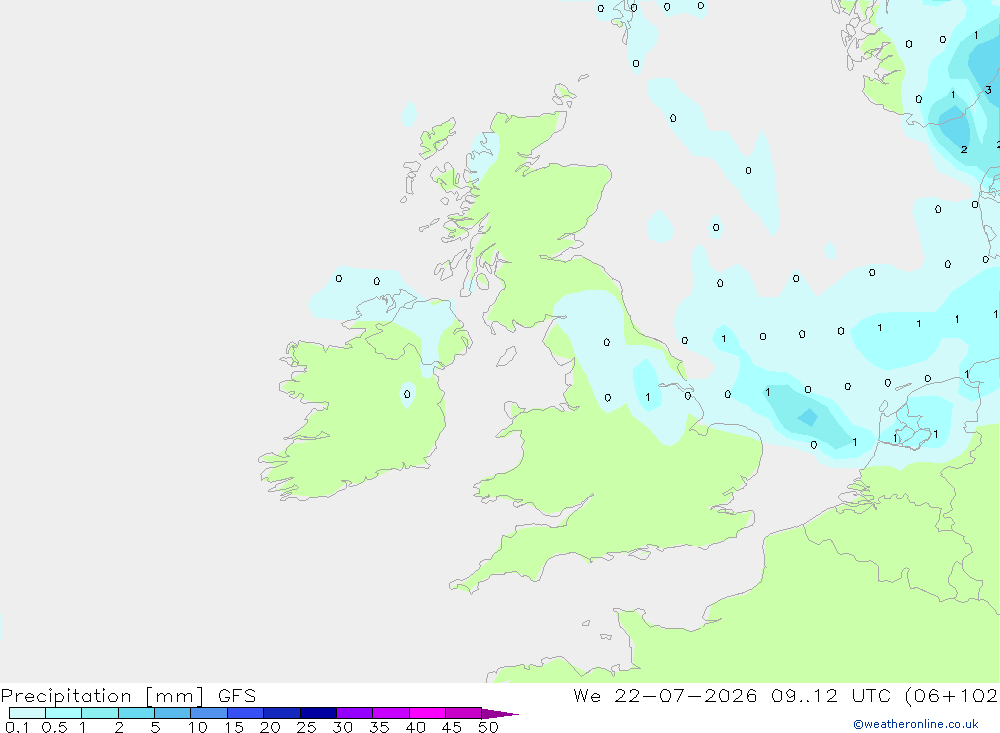This screenshot has height=733, width=1000.
Task: Click the '(06+102' forecast run text
Action: point(952,696)
